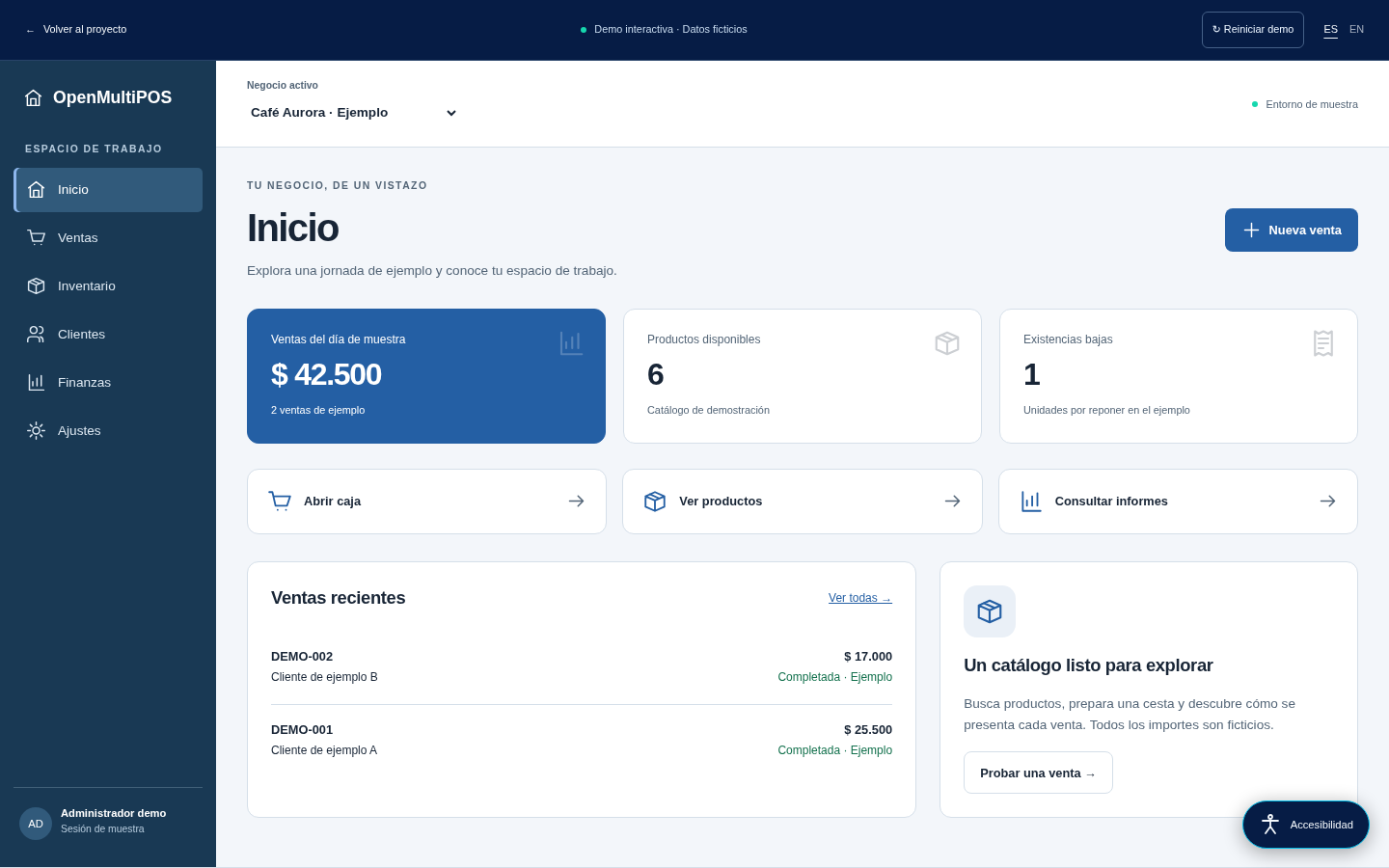Screen dimensions: 1389x868
Task: Go to Ventas in the sidebar
Action: pyautogui.click(x=108, y=238)
